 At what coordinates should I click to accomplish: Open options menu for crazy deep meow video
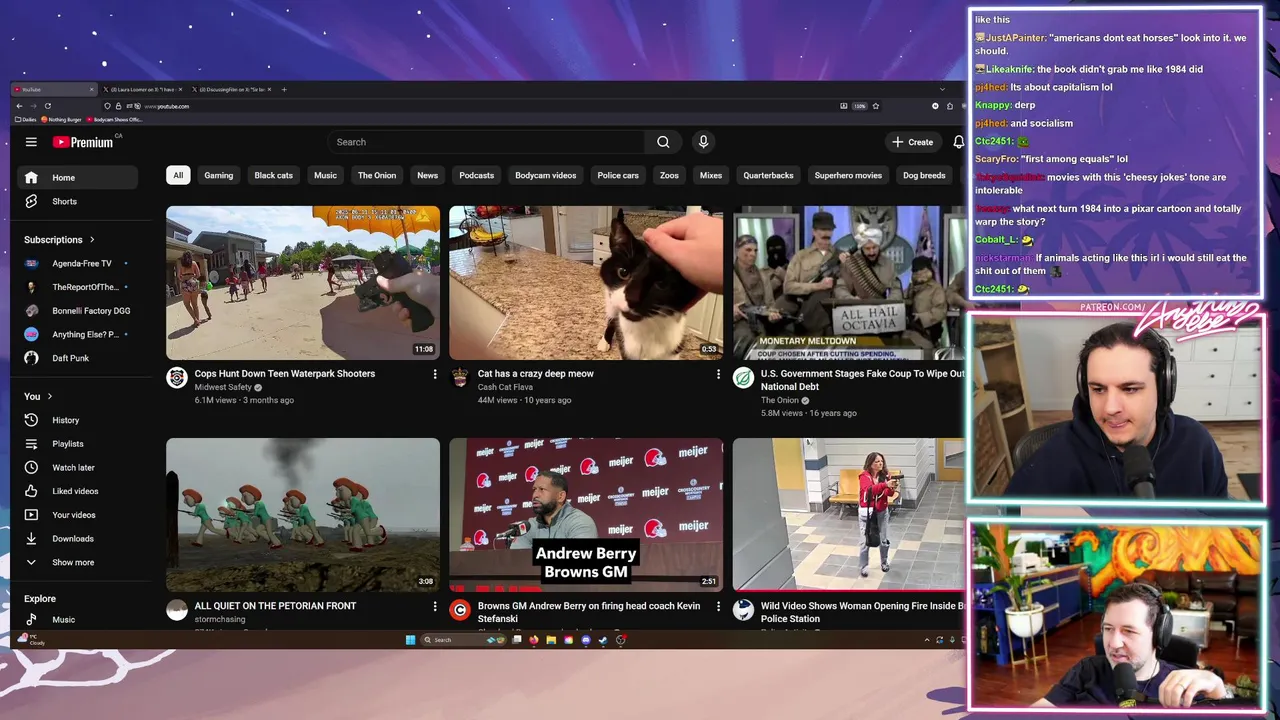click(717, 374)
